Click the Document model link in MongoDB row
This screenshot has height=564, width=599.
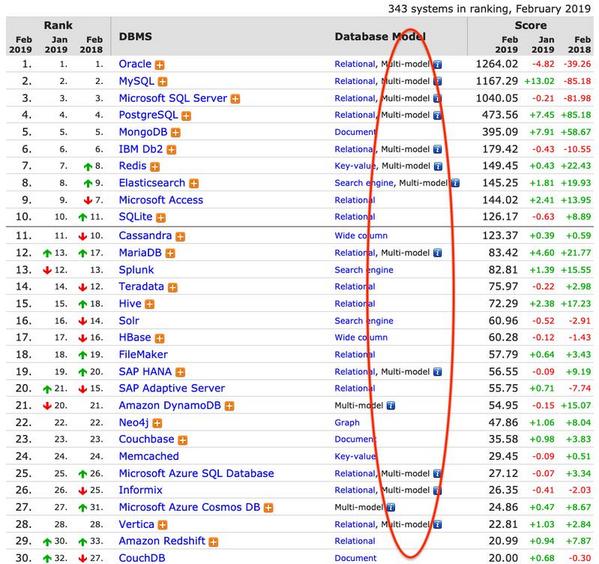(356, 132)
